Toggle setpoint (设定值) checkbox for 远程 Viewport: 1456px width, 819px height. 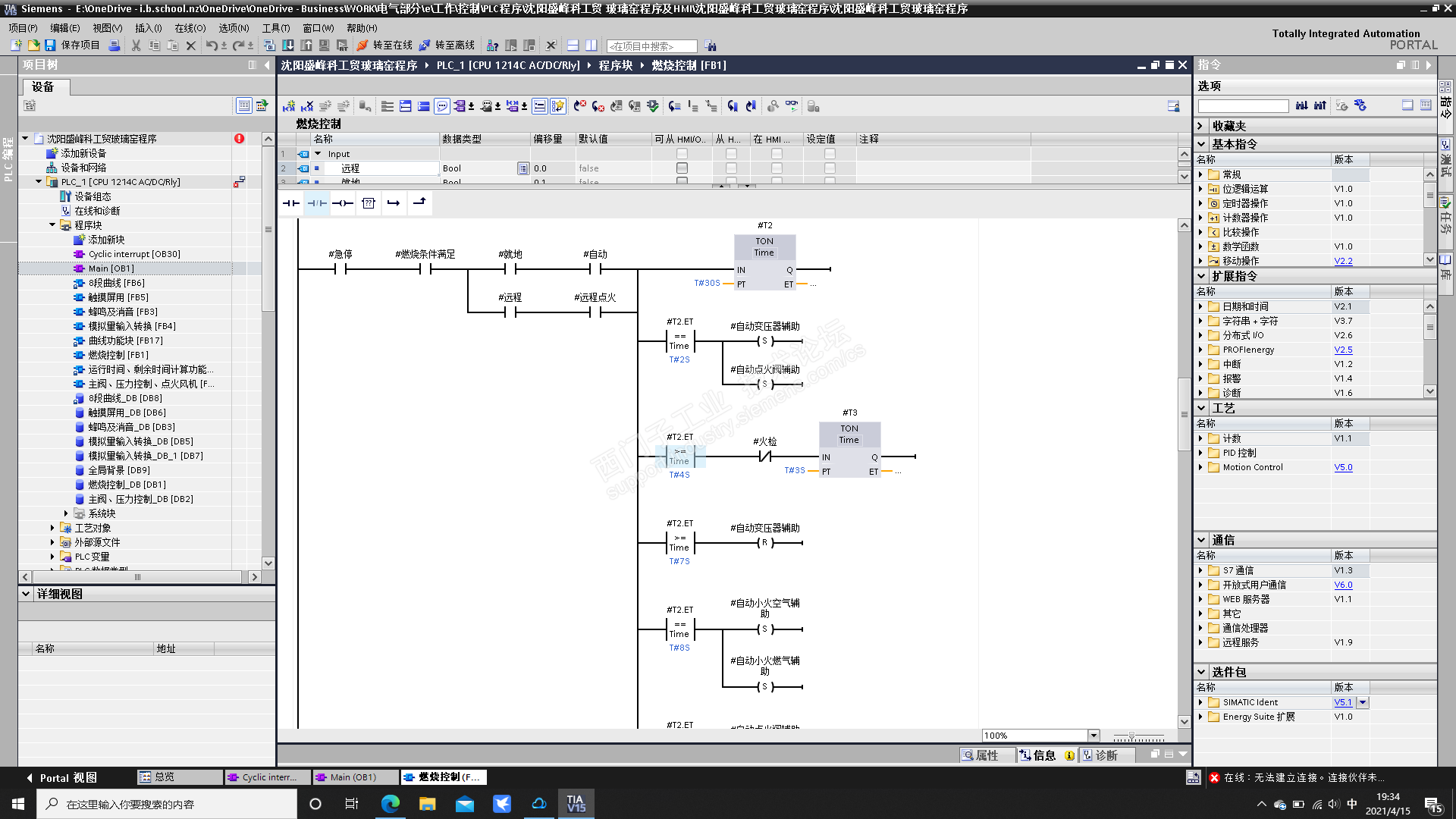[830, 168]
